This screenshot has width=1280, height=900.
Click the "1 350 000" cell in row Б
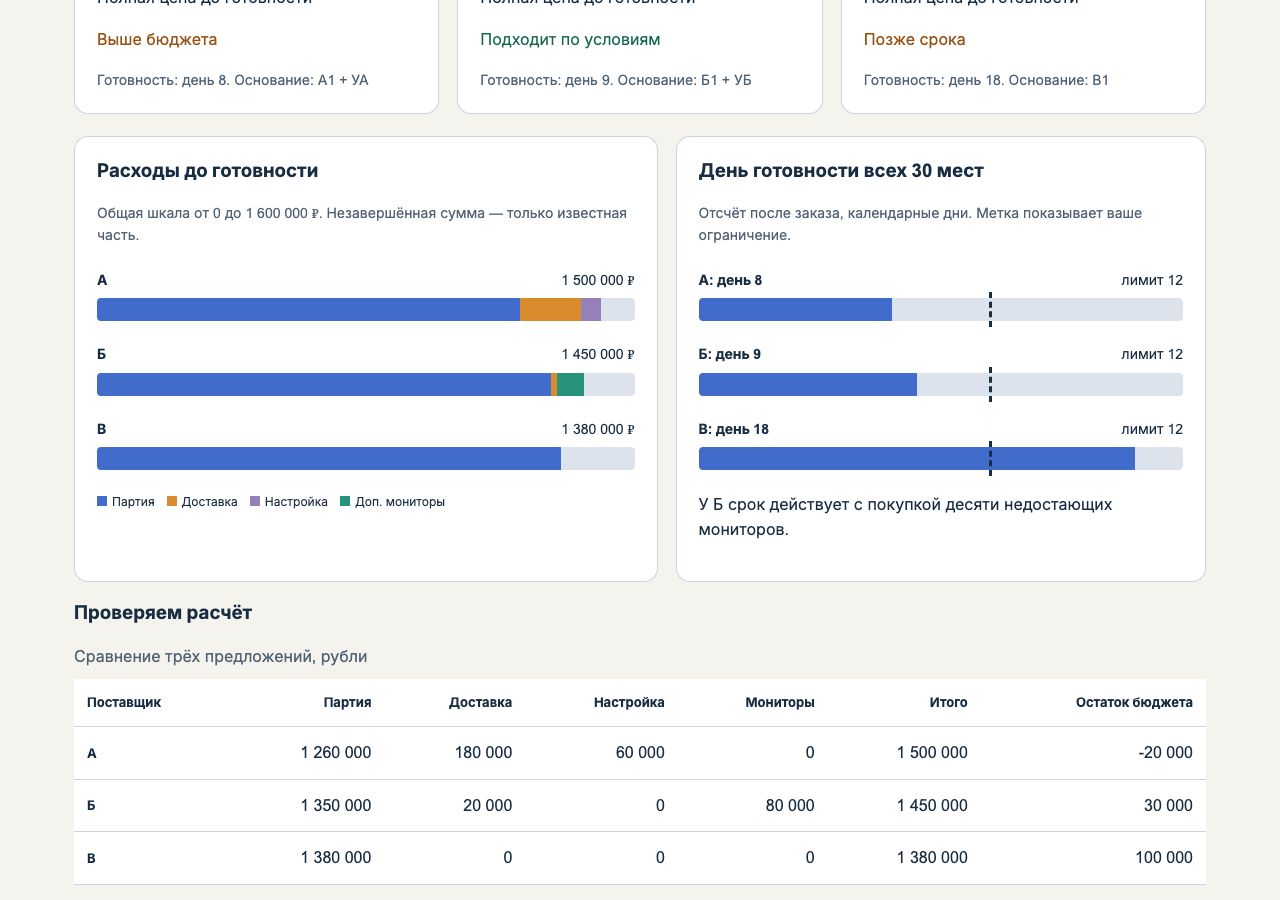coord(336,805)
